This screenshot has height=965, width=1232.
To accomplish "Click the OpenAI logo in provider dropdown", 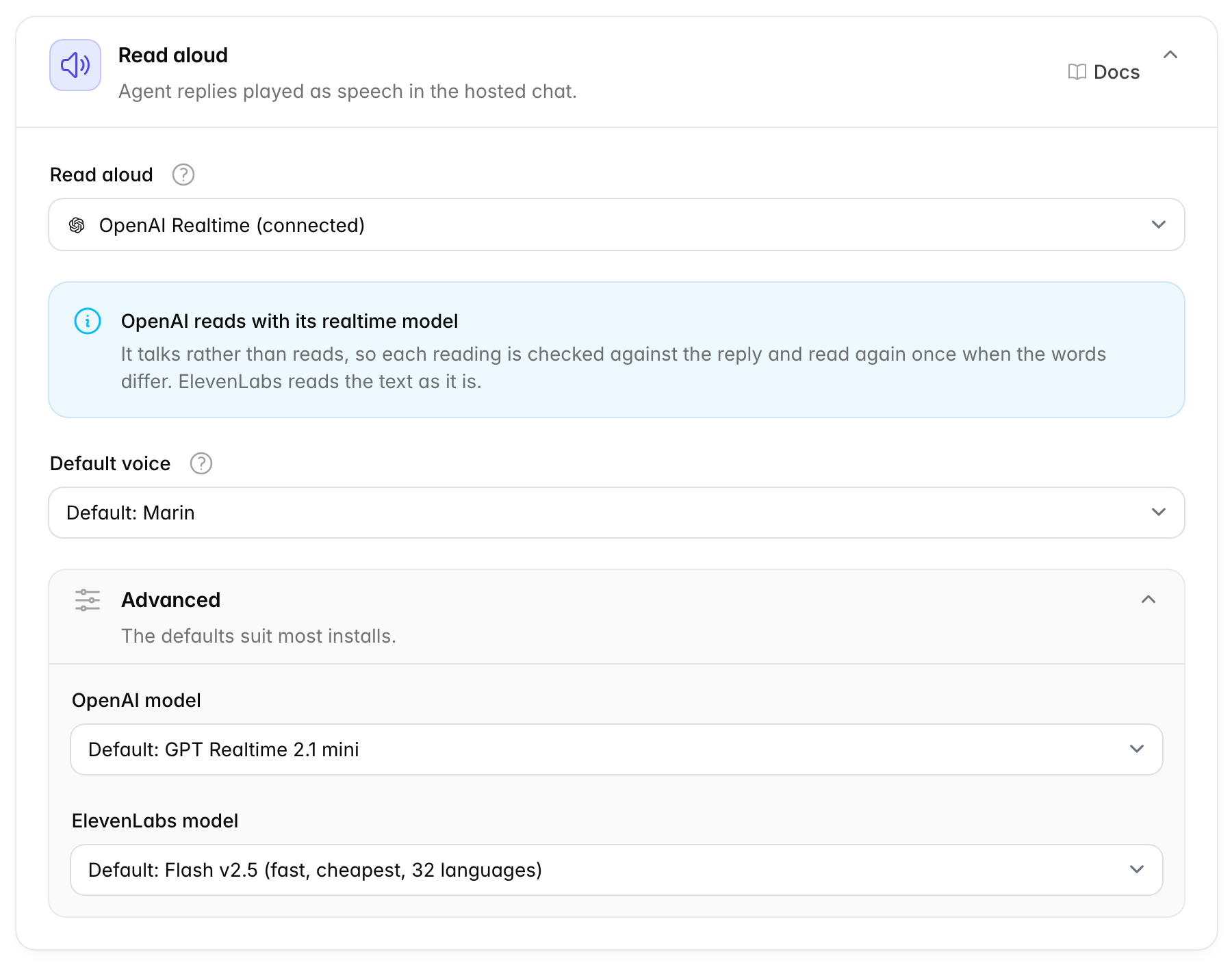I will [x=77, y=225].
